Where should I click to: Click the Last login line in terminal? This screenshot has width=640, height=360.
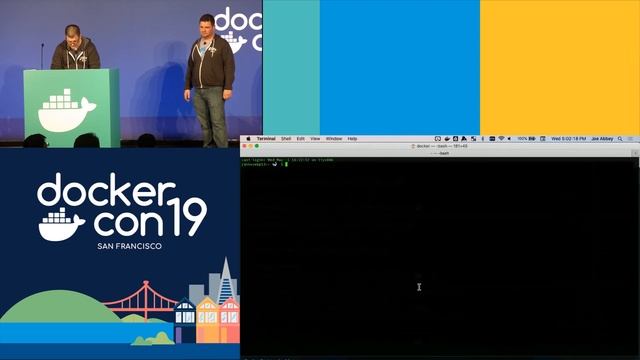(x=287, y=160)
